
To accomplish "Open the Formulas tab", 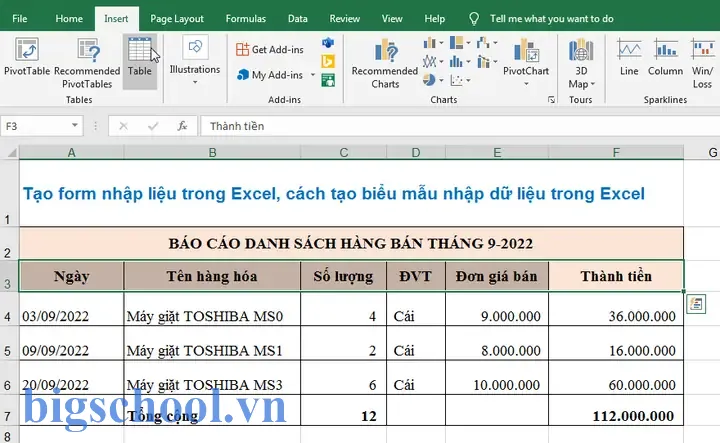I will [x=246, y=19].
